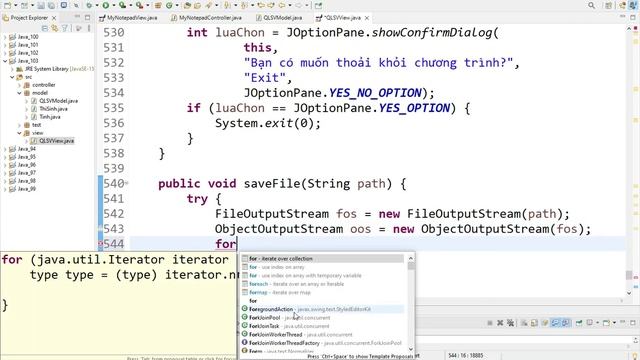This screenshot has height=360, width=640.
Task: Click the New file toolbar icon
Action: pos(7,5)
